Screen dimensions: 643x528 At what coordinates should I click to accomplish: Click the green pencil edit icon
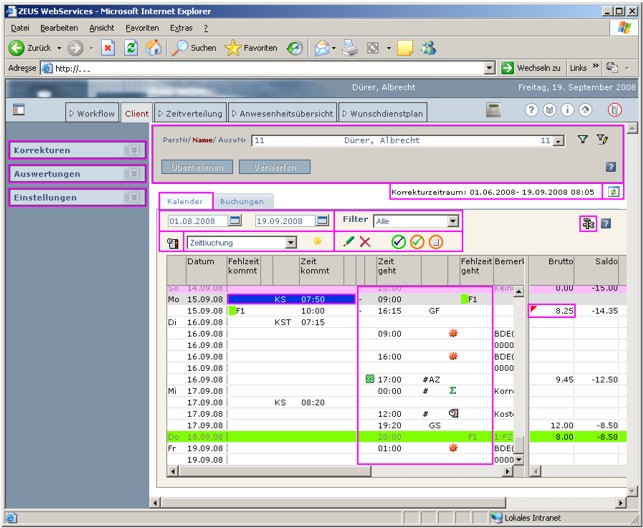tap(348, 241)
